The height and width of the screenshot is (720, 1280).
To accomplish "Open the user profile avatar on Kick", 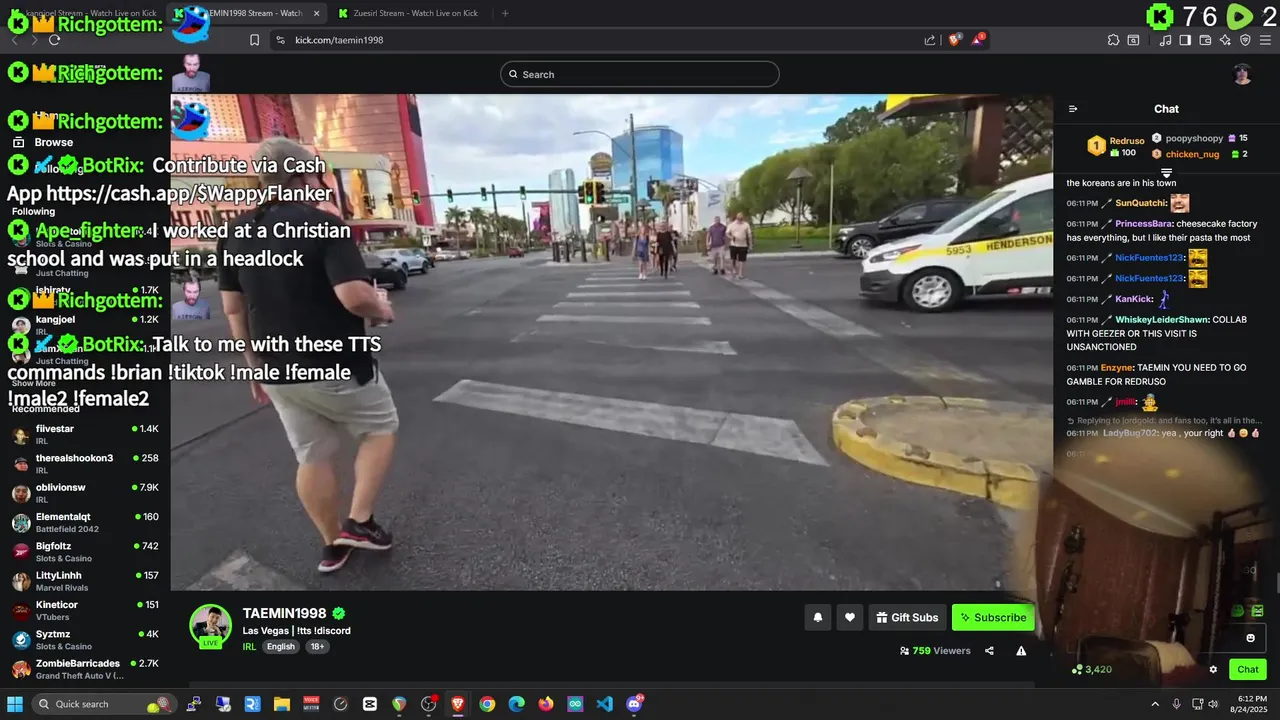I will click(x=1242, y=74).
